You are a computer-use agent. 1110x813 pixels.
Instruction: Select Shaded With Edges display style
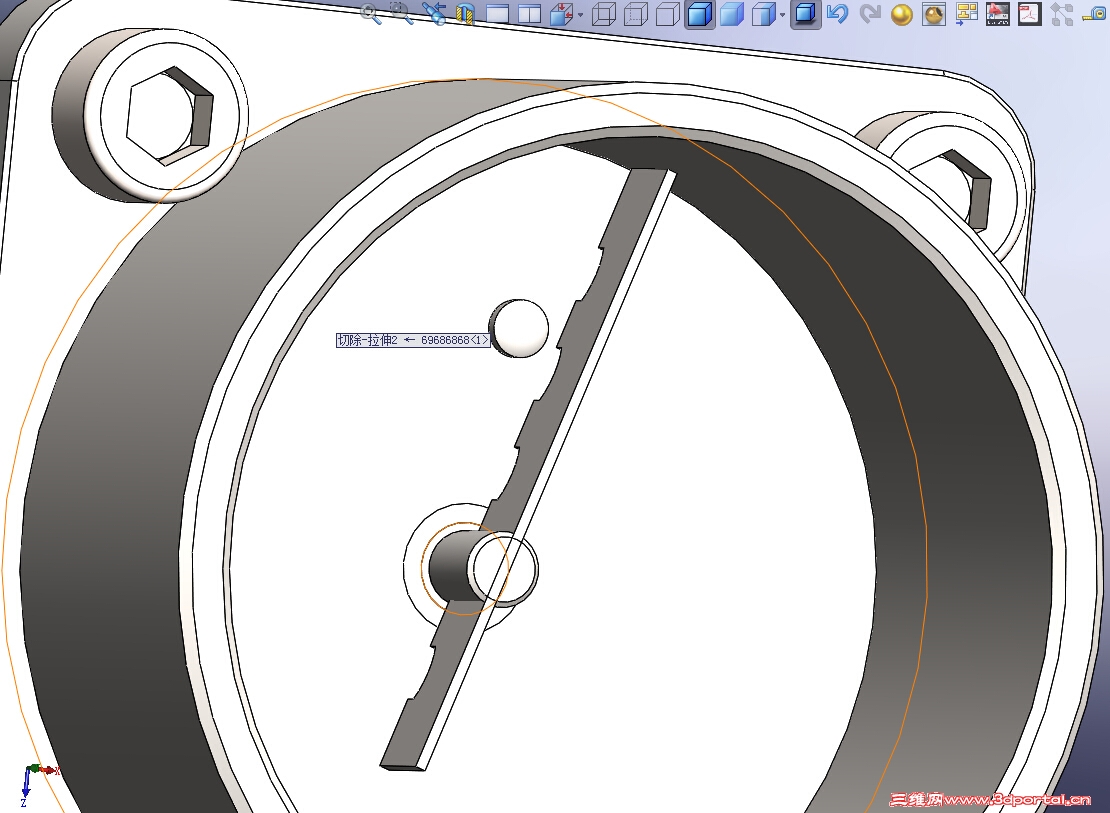699,14
